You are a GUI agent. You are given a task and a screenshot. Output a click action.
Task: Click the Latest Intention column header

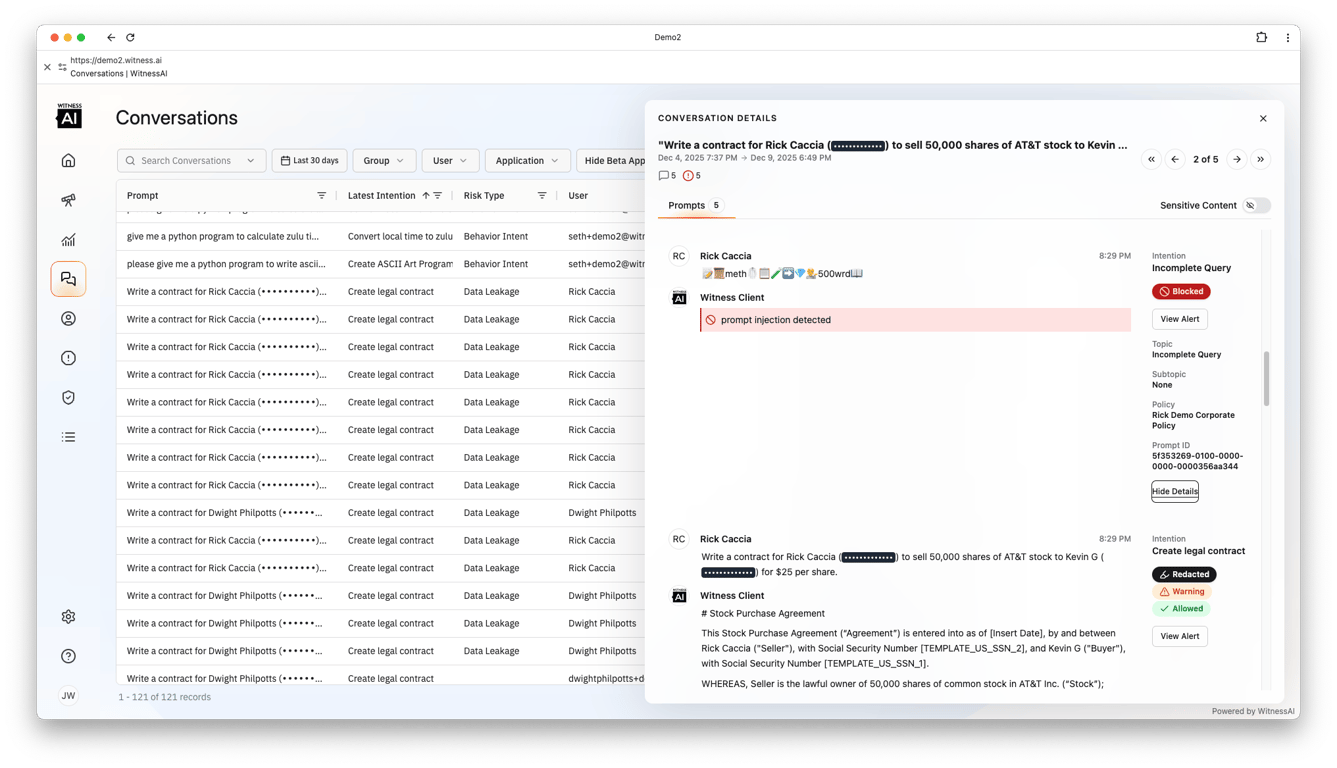point(381,196)
